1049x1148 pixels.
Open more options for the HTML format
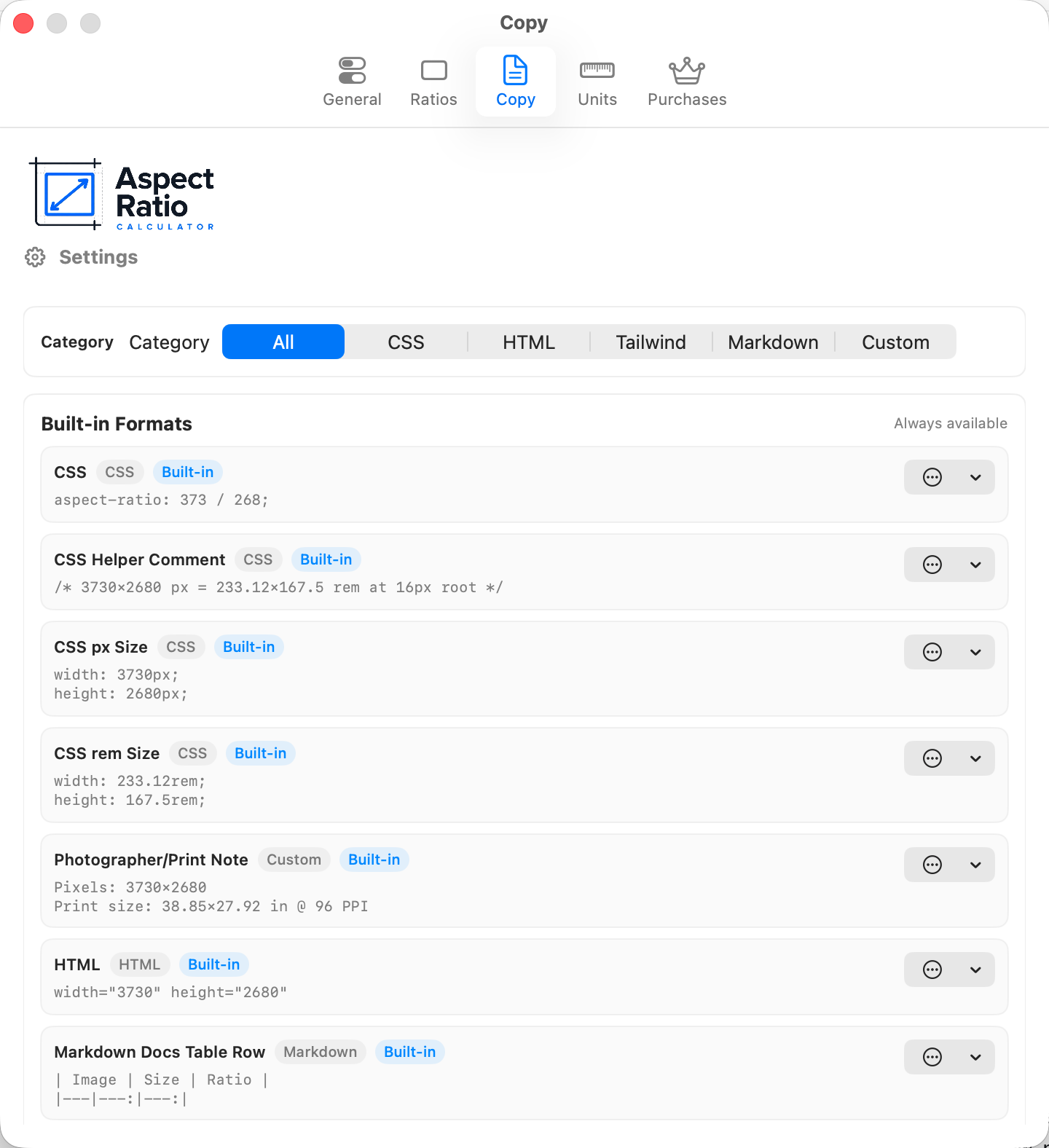pos(932,970)
